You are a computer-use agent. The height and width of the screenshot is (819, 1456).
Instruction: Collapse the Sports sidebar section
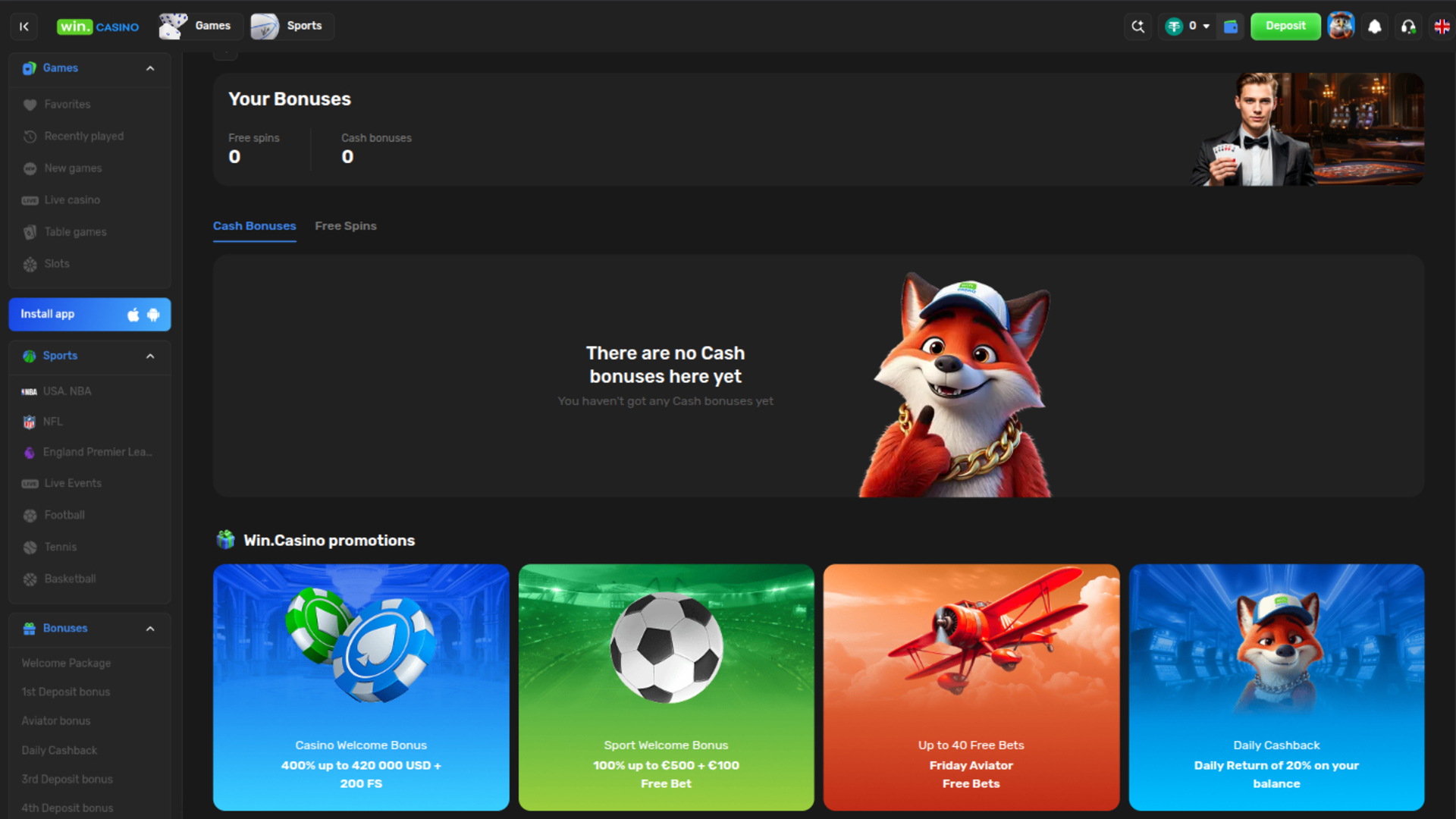pos(150,356)
